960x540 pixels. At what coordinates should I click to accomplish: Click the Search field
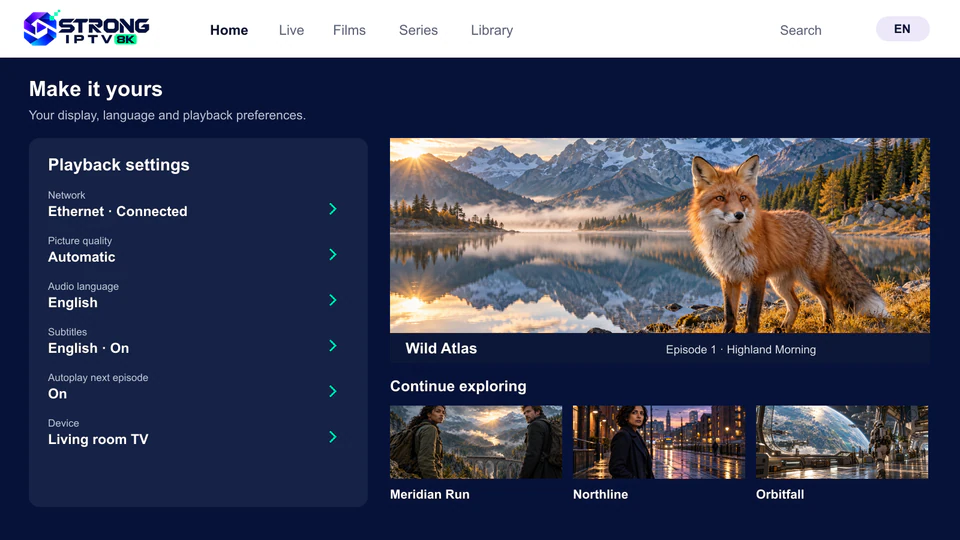coord(800,30)
